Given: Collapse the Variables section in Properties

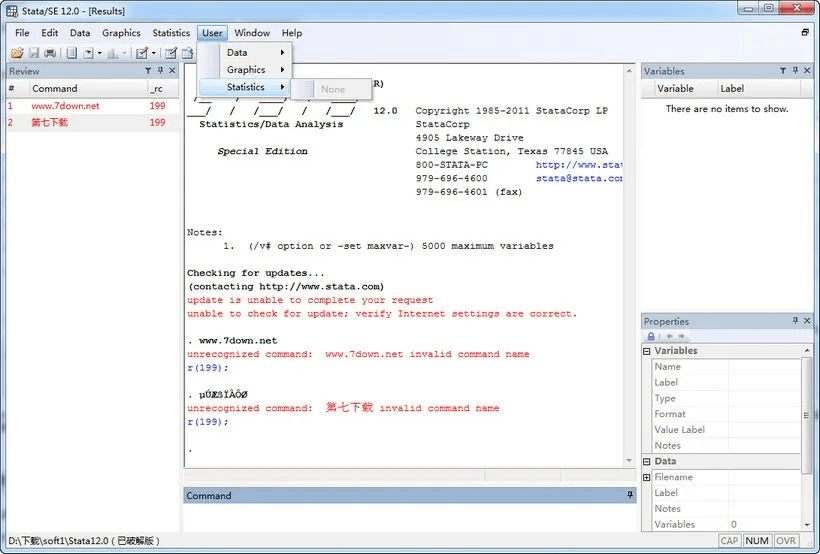Looking at the screenshot, I should (x=646, y=351).
